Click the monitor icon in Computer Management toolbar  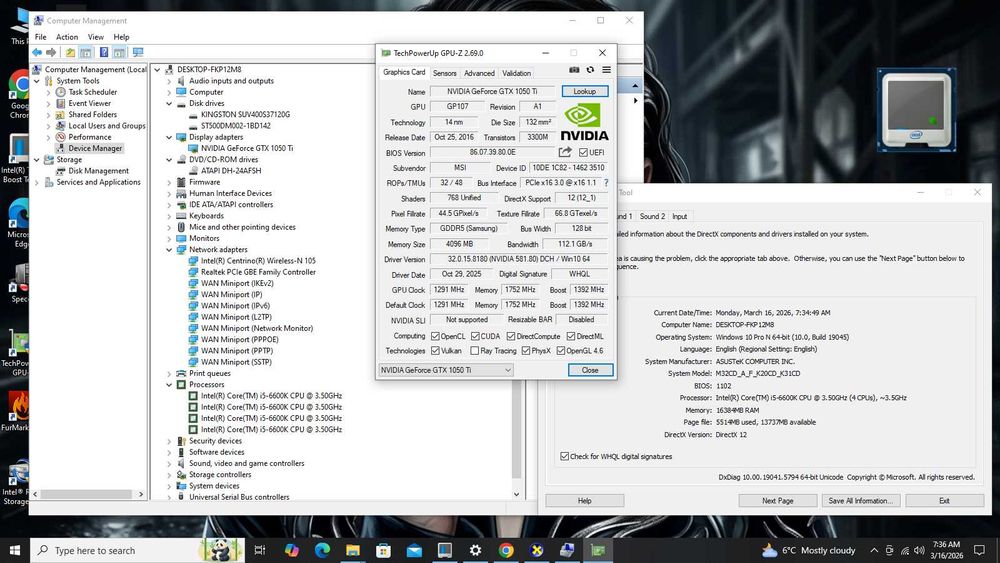137,52
